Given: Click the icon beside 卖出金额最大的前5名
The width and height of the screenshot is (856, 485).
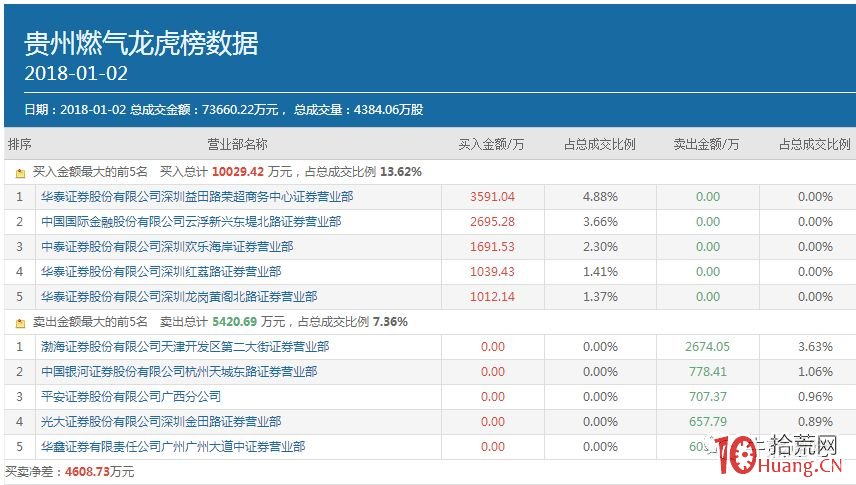Looking at the screenshot, I should coord(20,323).
